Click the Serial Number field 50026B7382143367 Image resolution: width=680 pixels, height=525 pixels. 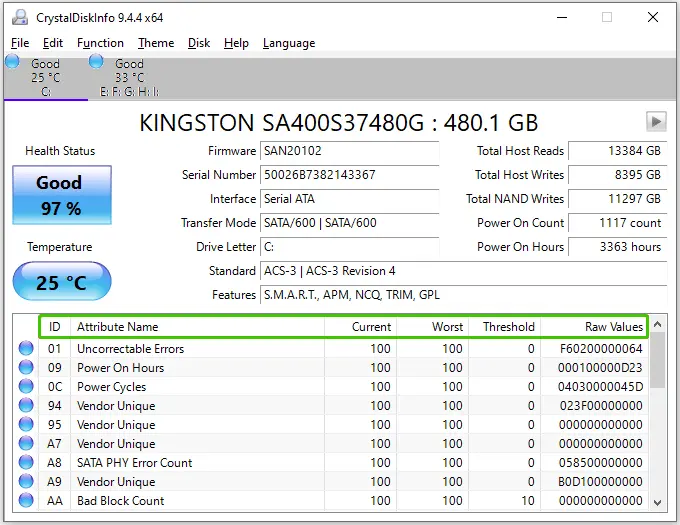(x=350, y=175)
